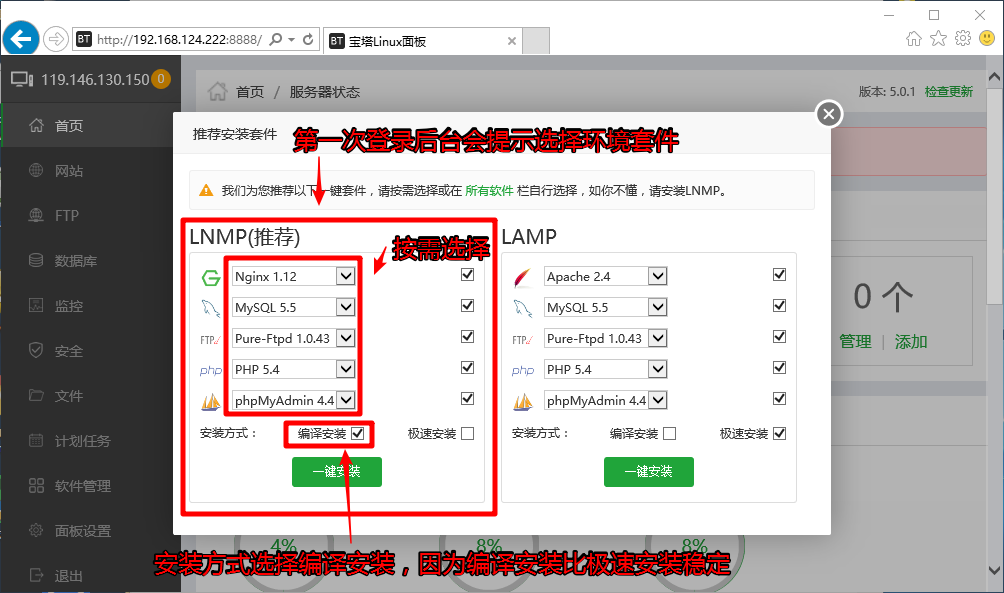This screenshot has height=593, width=1004.
Task: Open the LNMP PHP 5.4 dropdown
Action: pyautogui.click(x=345, y=369)
